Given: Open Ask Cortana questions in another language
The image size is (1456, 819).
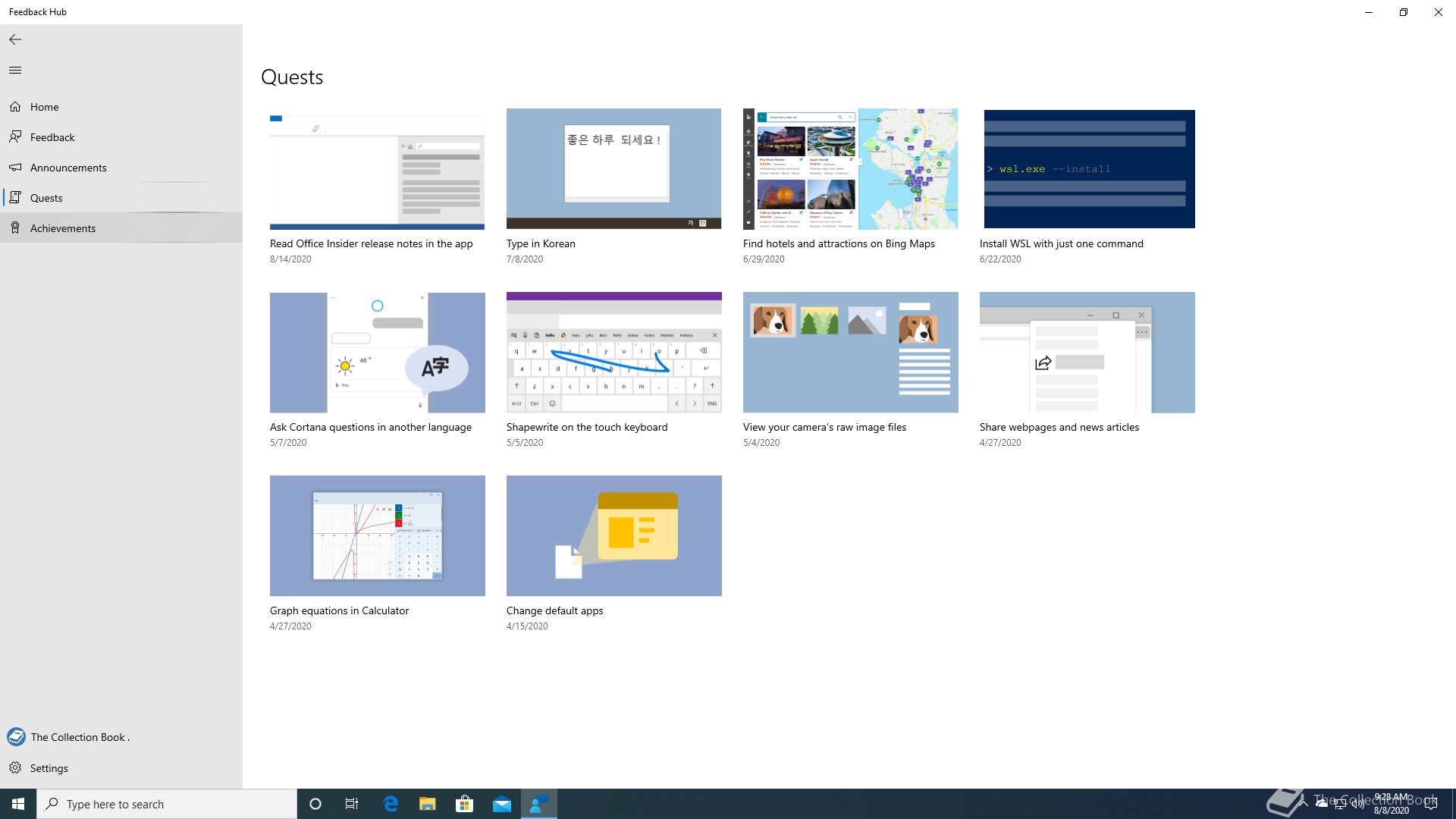Looking at the screenshot, I should 371,427.
